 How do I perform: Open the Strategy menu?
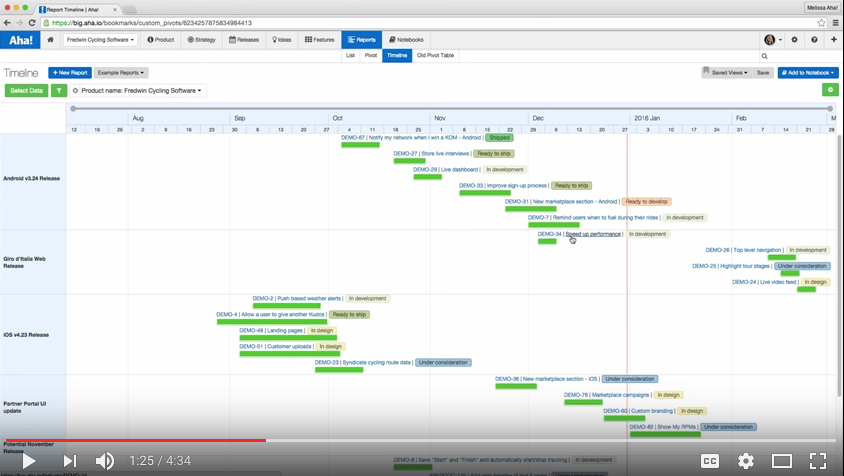pos(201,40)
